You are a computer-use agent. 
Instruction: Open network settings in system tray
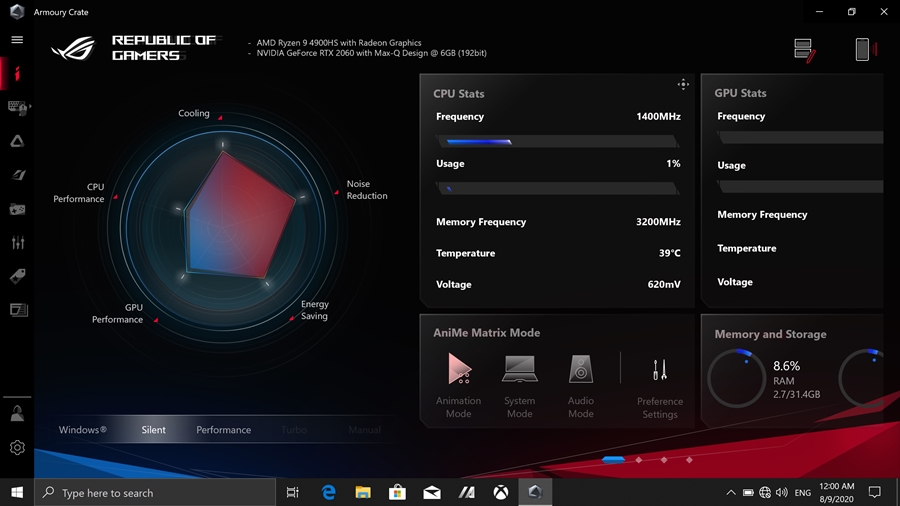pos(765,492)
